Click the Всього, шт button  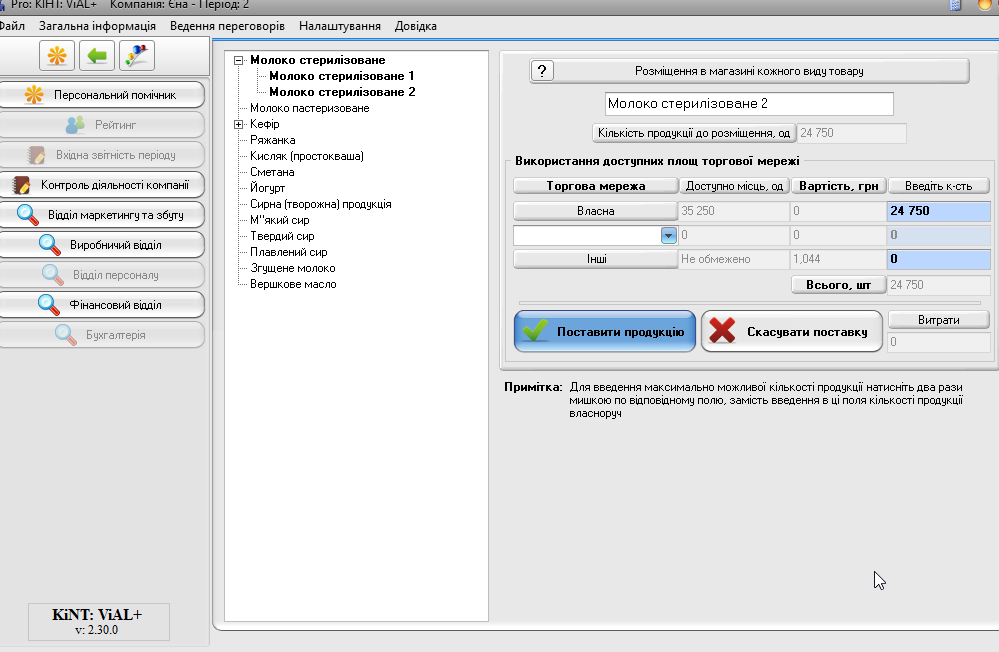838,285
